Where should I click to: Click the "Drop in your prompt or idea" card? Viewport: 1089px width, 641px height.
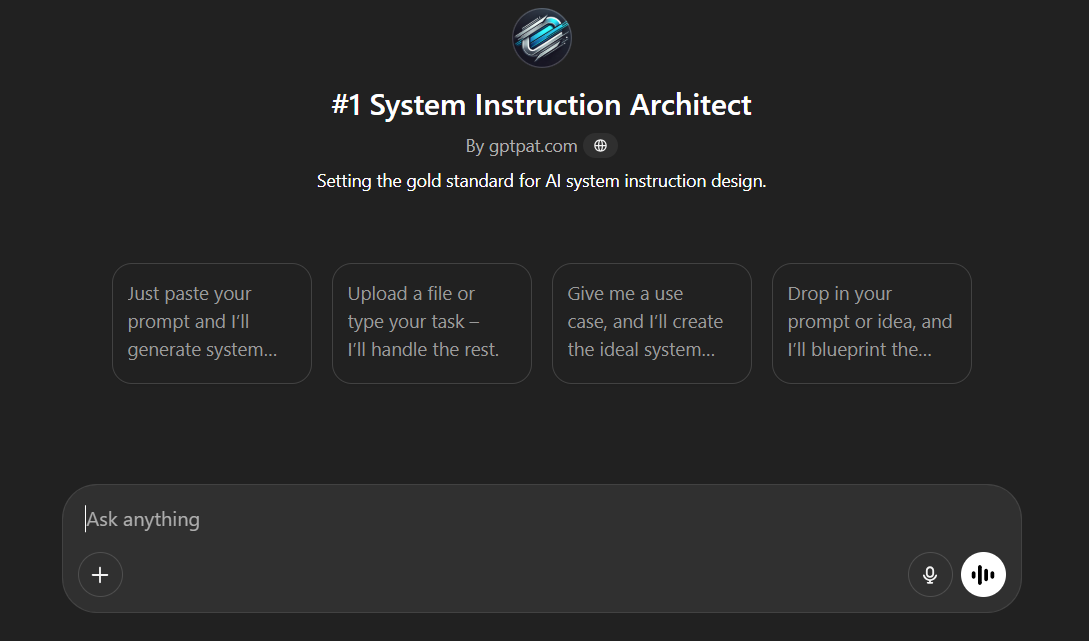872,323
